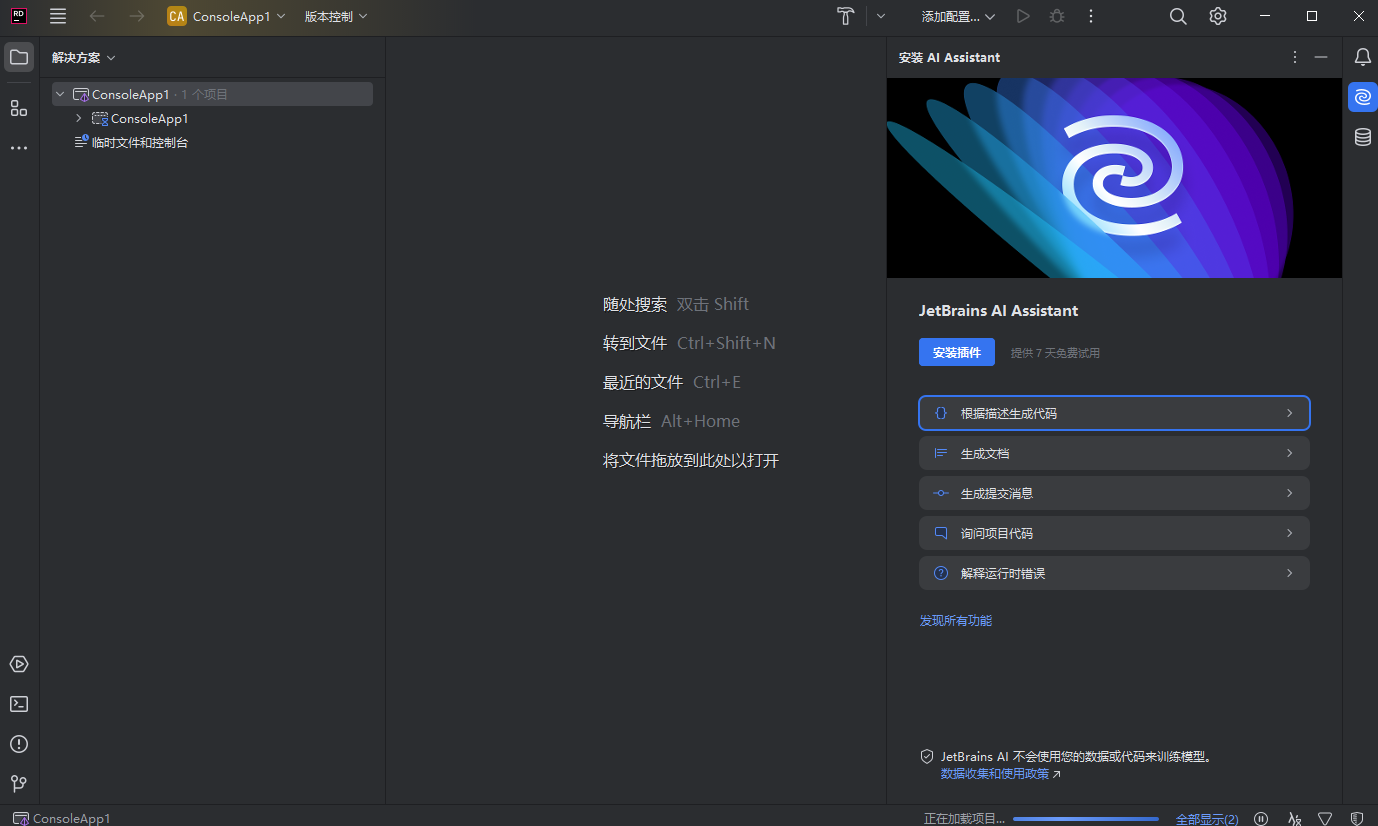
Task: Open the main hamburger menu
Action: click(58, 16)
